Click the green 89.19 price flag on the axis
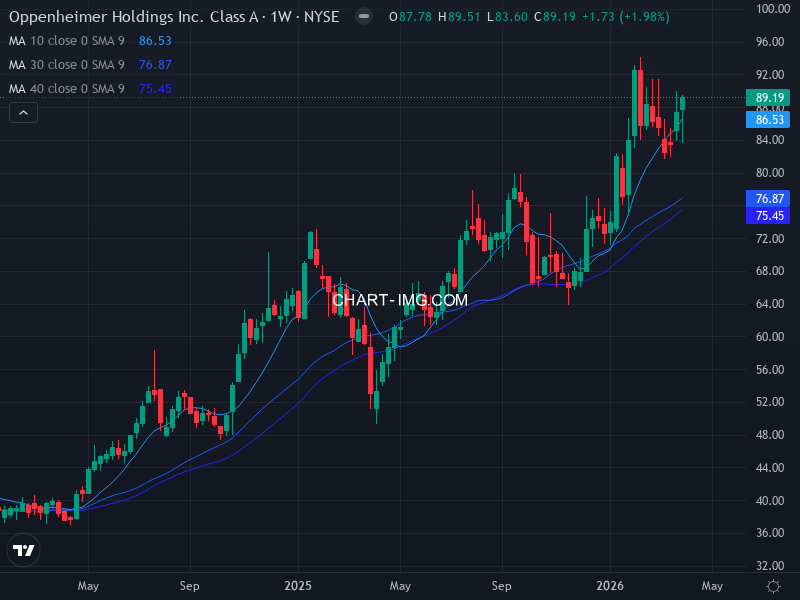The image size is (800, 600). coord(766,97)
